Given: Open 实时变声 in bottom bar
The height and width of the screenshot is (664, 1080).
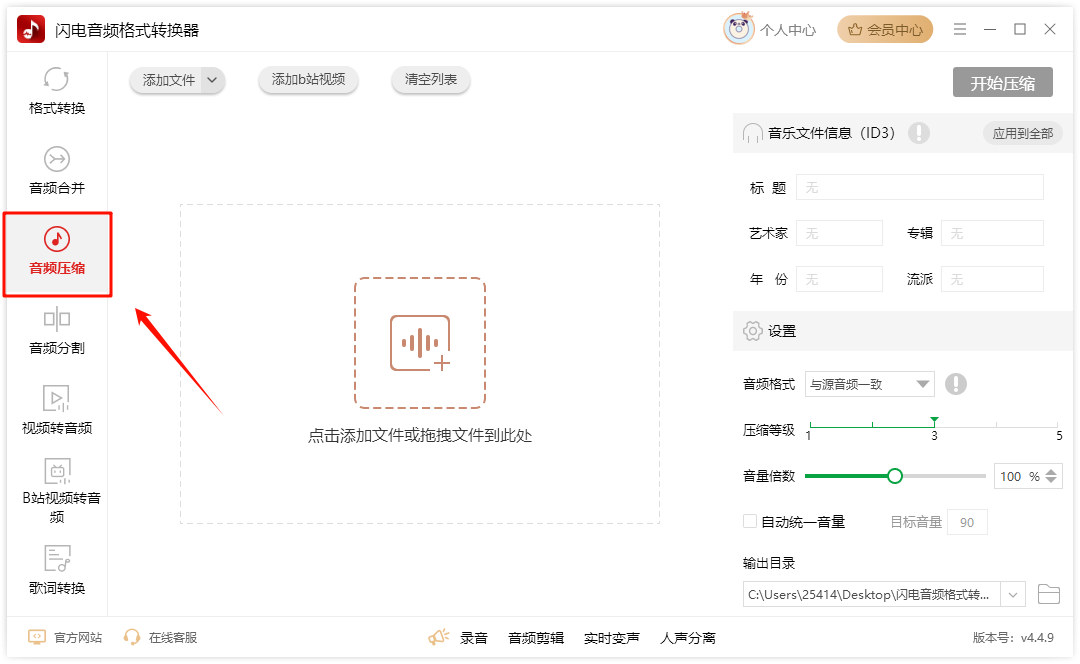Looking at the screenshot, I should (x=612, y=639).
